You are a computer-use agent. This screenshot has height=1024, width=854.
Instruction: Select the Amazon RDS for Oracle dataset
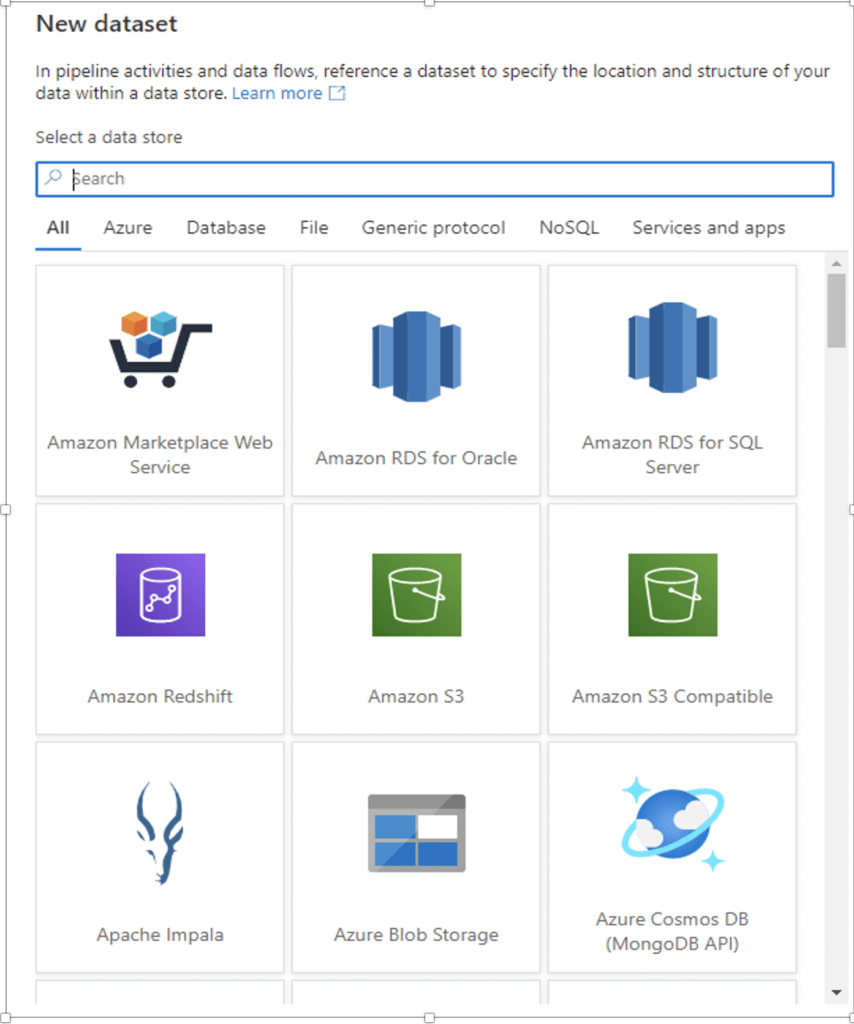click(x=416, y=380)
